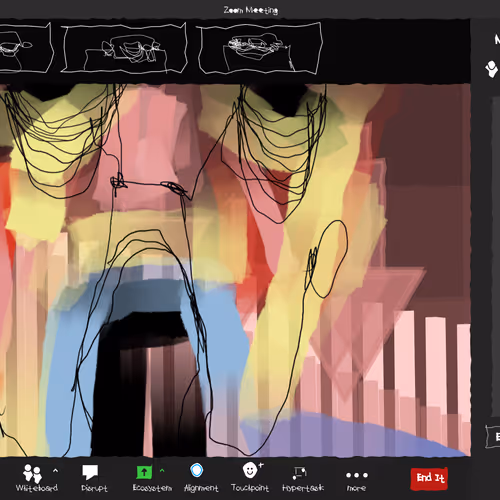Select the rightmost sketch video thumbnail
500x500 pixels.
(x=260, y=48)
